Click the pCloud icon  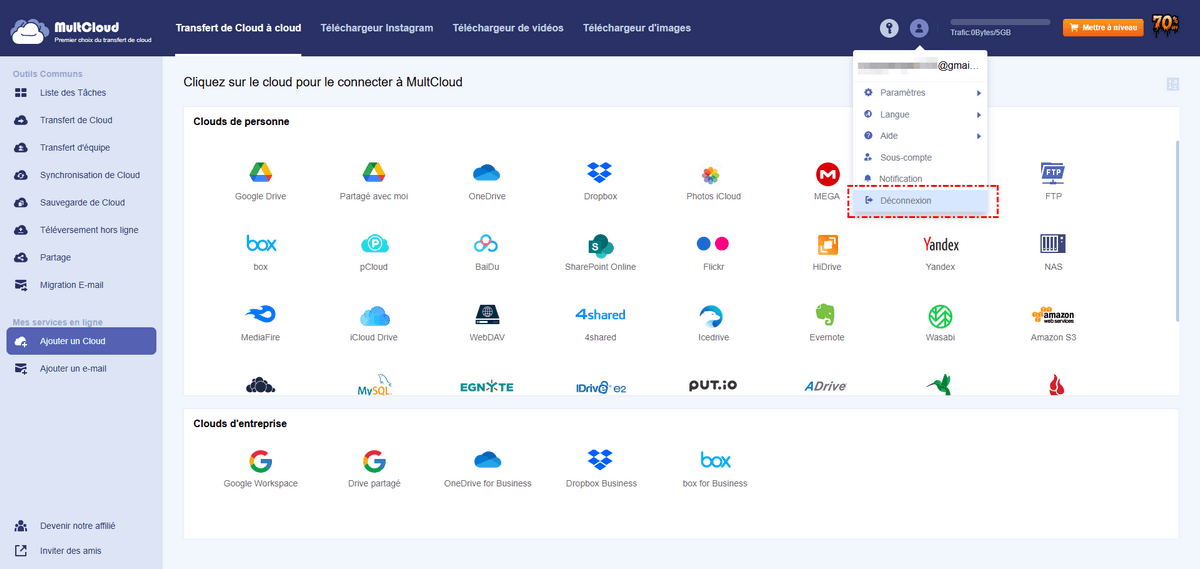[x=374, y=244]
